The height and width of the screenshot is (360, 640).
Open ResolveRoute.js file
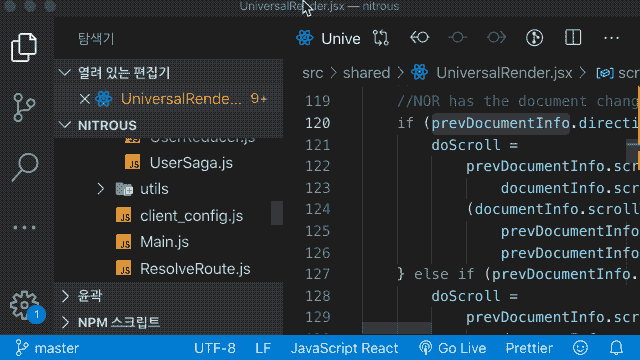tap(195, 269)
